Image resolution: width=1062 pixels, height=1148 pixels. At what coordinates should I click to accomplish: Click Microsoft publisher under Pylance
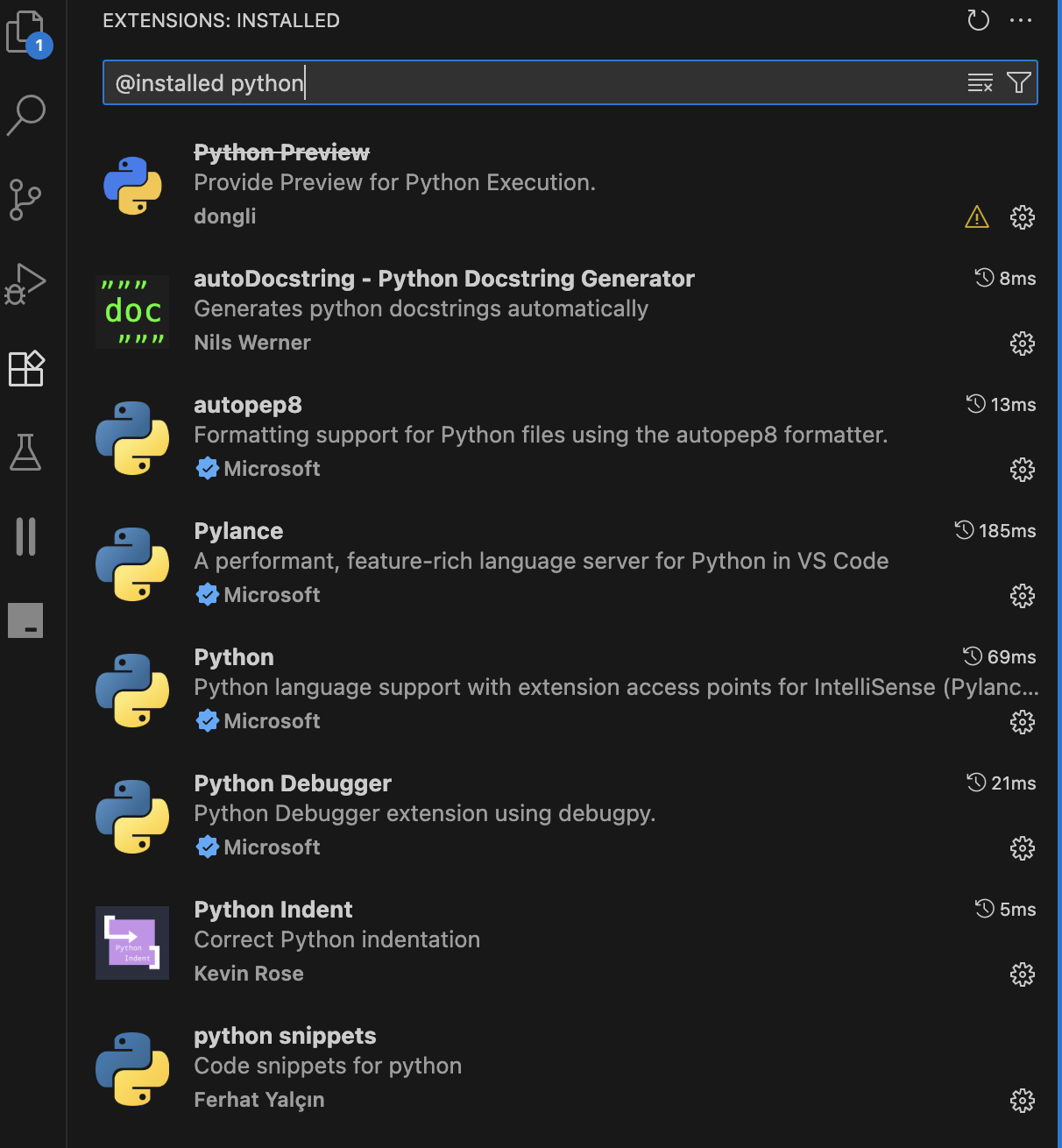272,595
